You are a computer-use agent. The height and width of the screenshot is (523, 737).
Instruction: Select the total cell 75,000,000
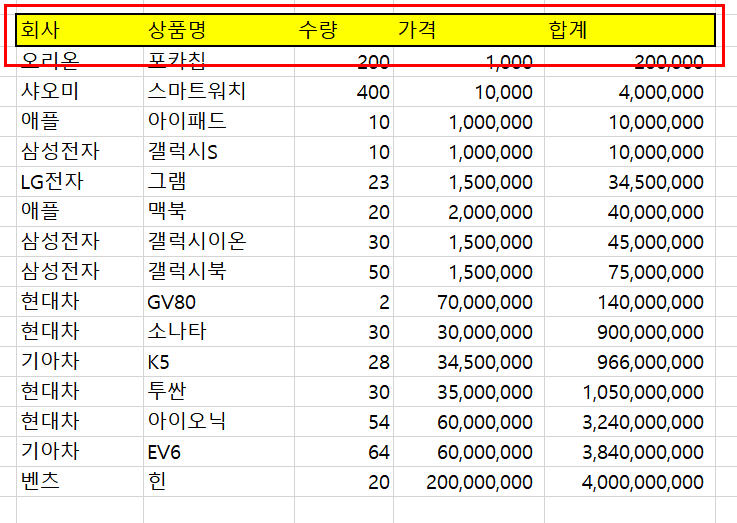click(x=629, y=272)
